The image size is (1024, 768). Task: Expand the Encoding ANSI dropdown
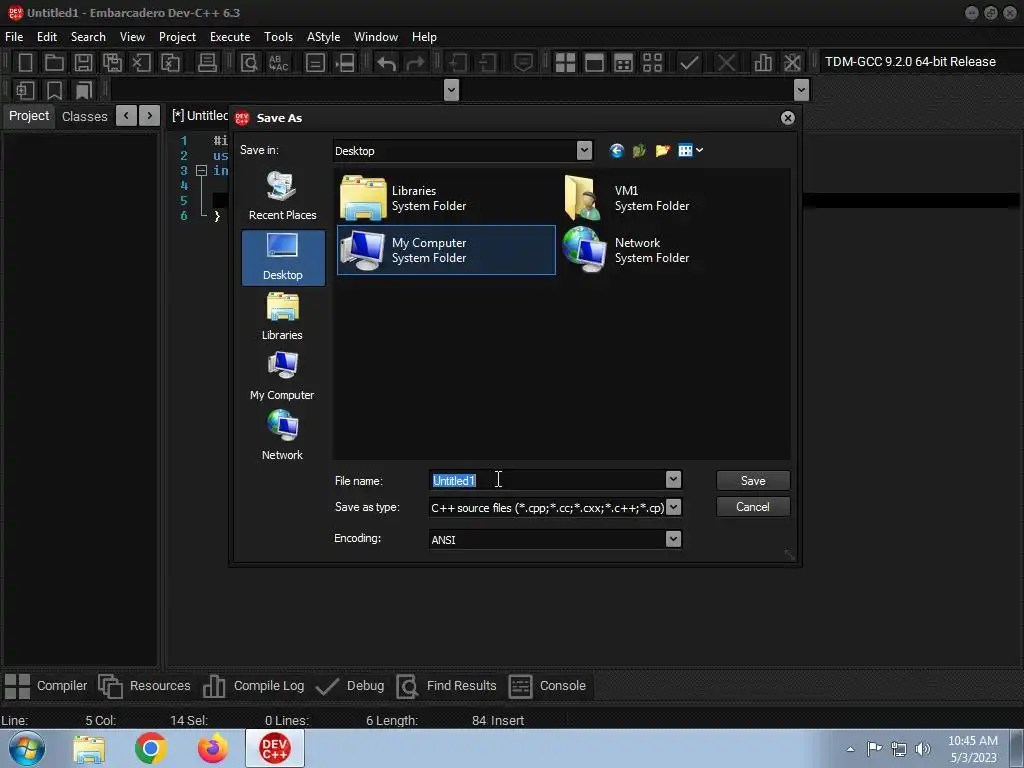coord(673,539)
